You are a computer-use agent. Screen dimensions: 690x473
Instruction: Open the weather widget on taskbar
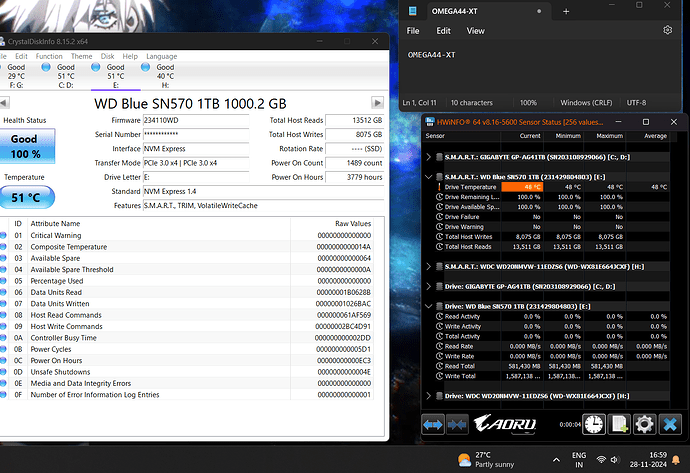[486, 460]
